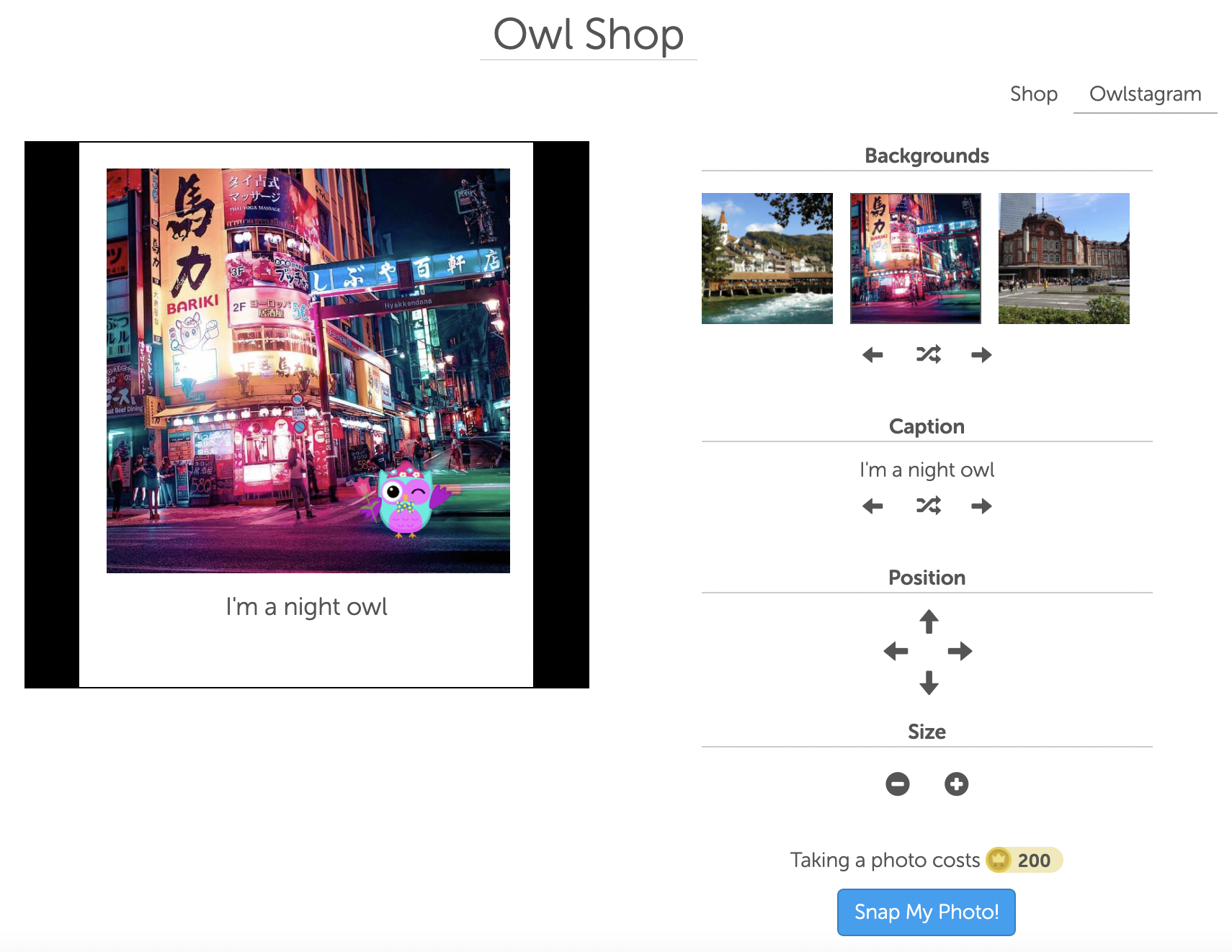Screen dimensions: 1232x952
Task: Go to previous background with left arrow
Action: click(872, 355)
